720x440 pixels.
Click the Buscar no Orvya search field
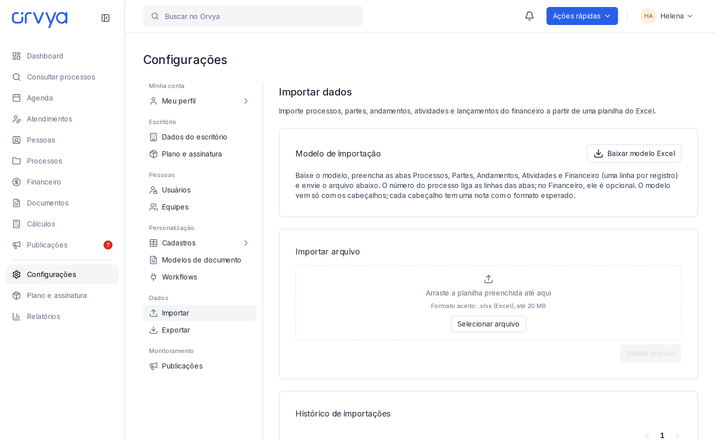pos(253,16)
